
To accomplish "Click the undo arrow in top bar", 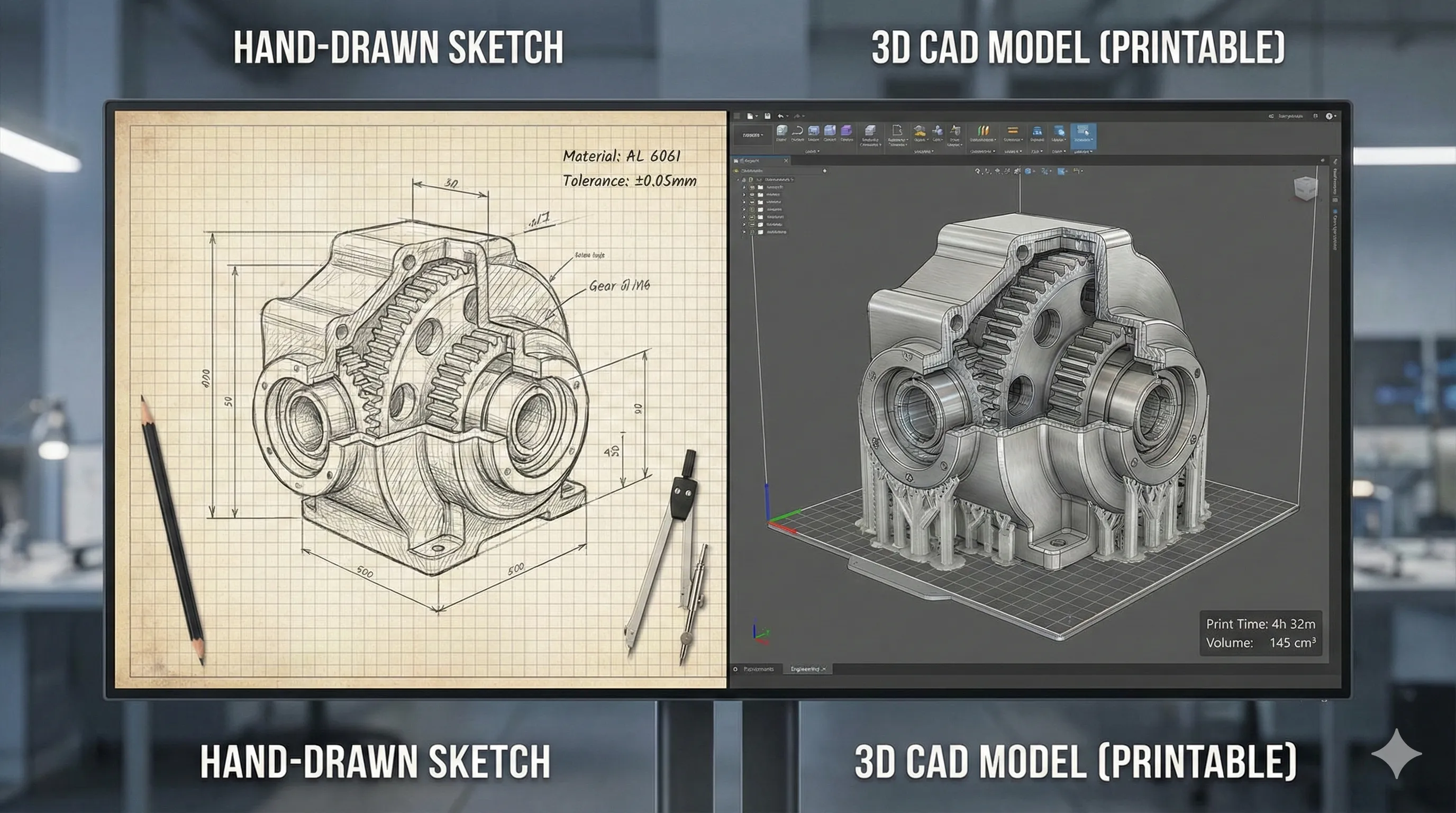I will coord(780,116).
